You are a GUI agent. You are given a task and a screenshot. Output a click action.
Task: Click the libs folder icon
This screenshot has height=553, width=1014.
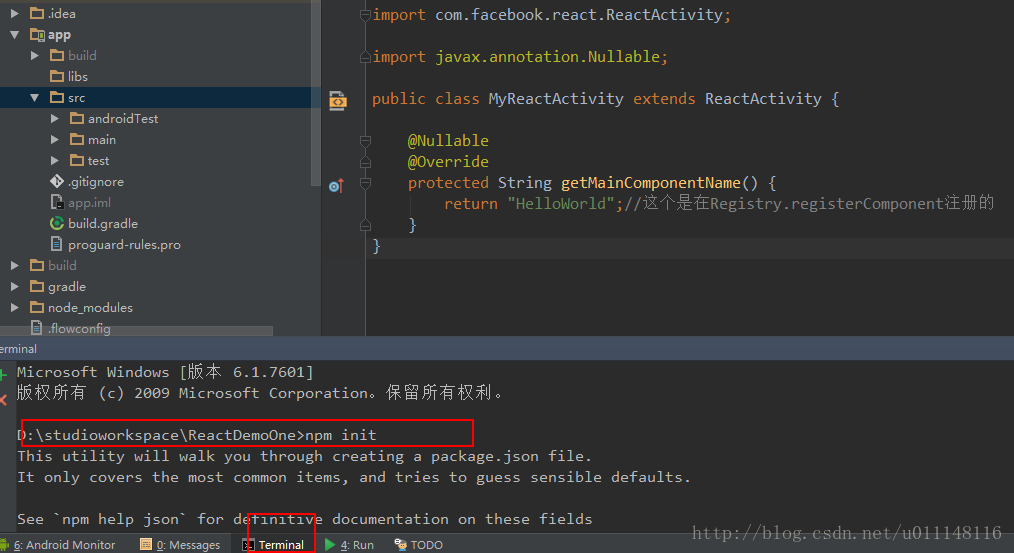[57, 76]
